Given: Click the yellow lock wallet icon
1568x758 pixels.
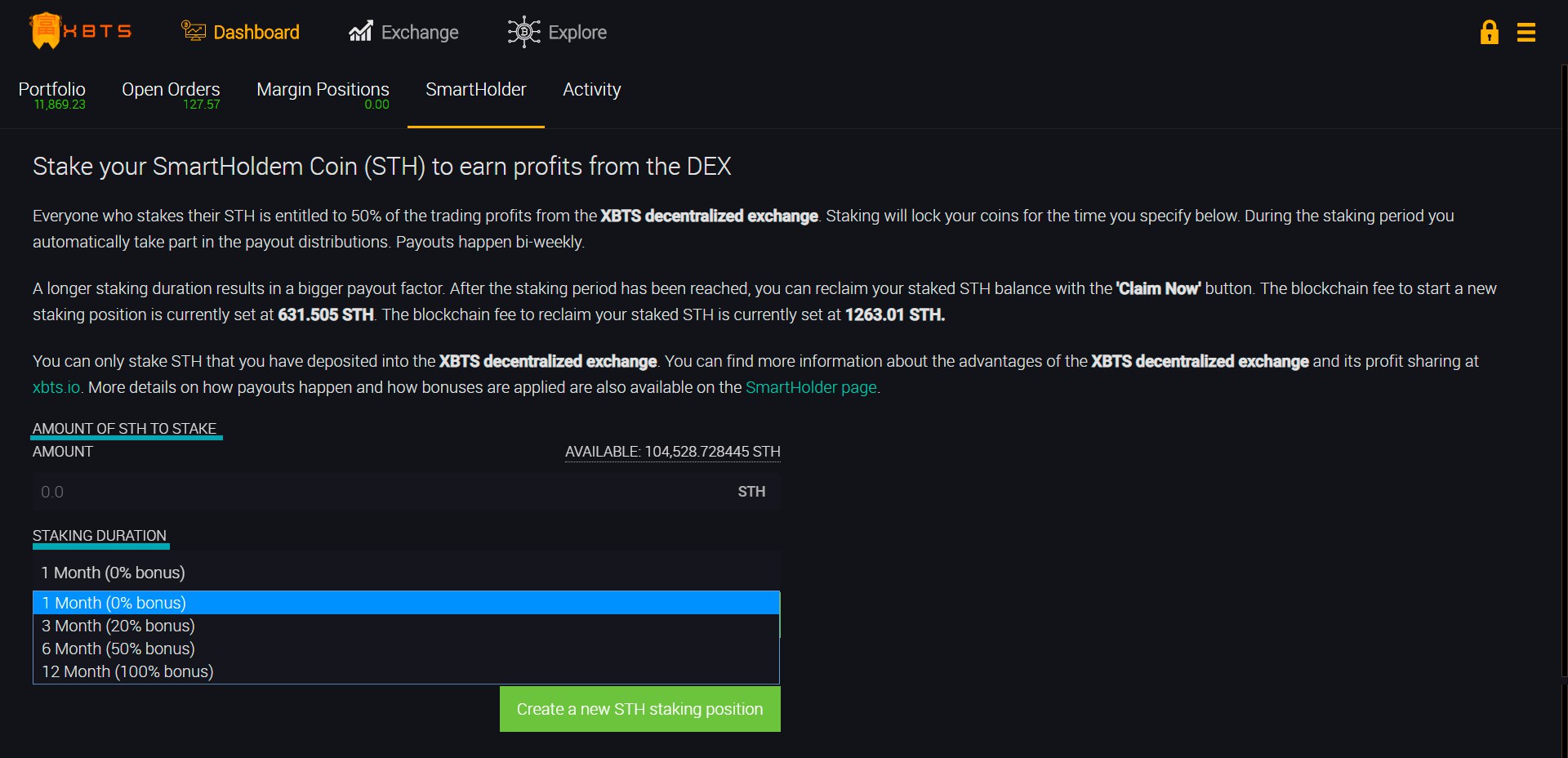Looking at the screenshot, I should pyautogui.click(x=1489, y=32).
